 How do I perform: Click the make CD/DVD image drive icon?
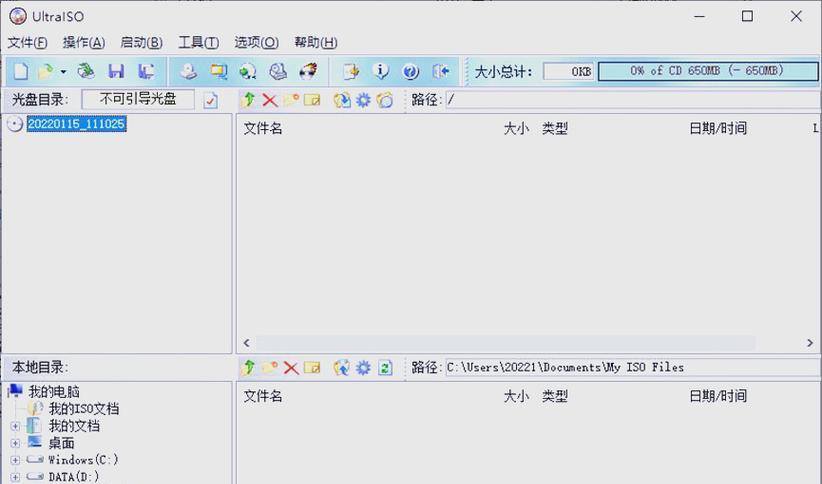[x=188, y=71]
